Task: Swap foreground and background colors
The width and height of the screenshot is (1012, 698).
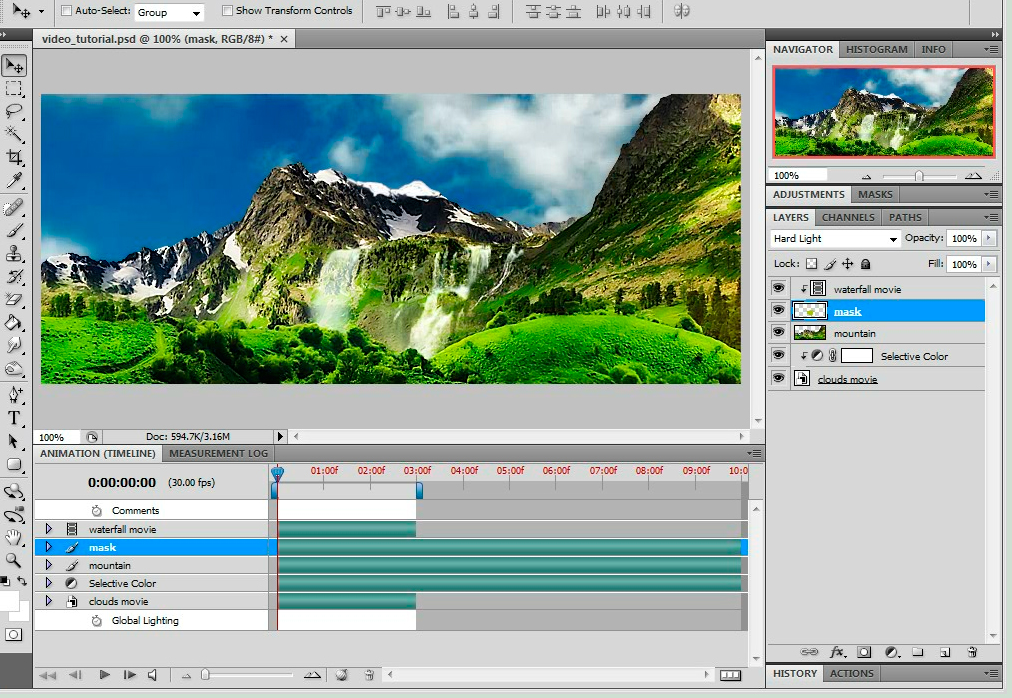Action: point(21,581)
